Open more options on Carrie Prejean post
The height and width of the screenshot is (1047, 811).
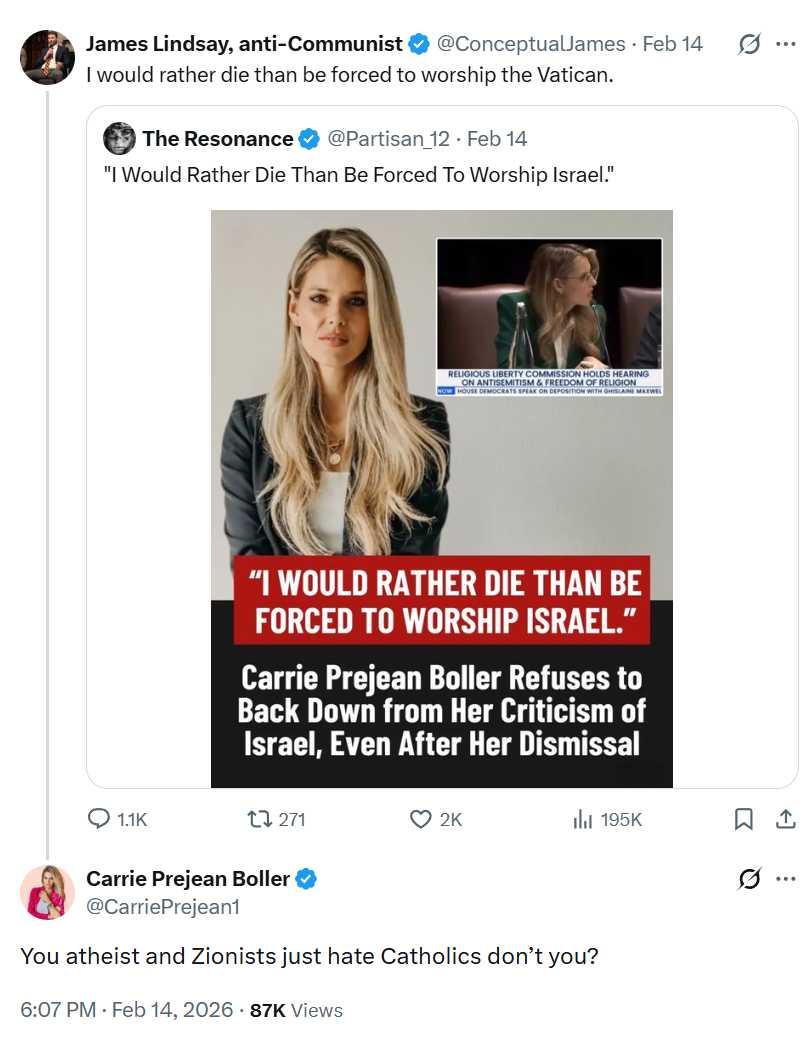[x=786, y=879]
